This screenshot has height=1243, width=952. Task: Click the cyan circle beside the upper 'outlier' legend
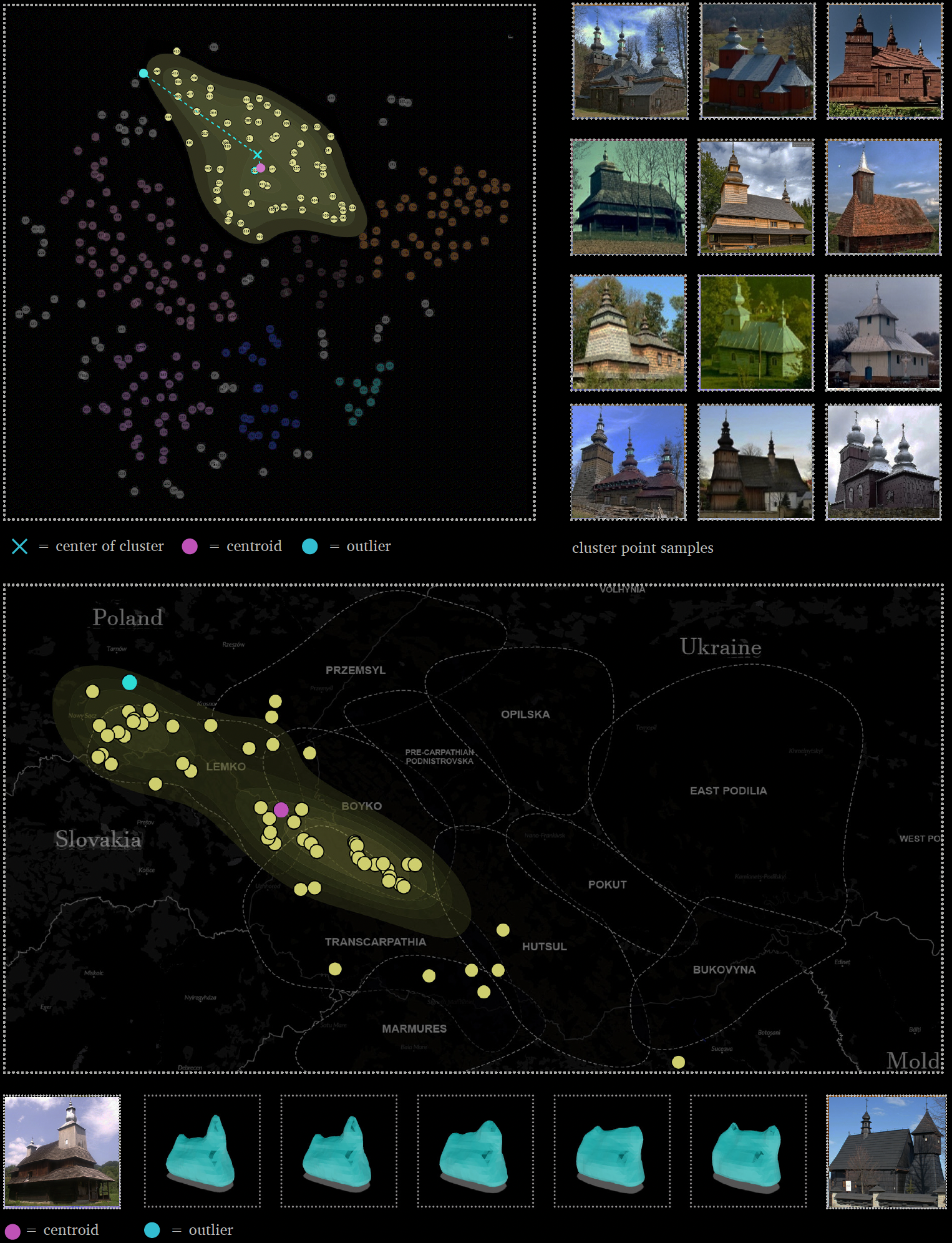(x=309, y=547)
